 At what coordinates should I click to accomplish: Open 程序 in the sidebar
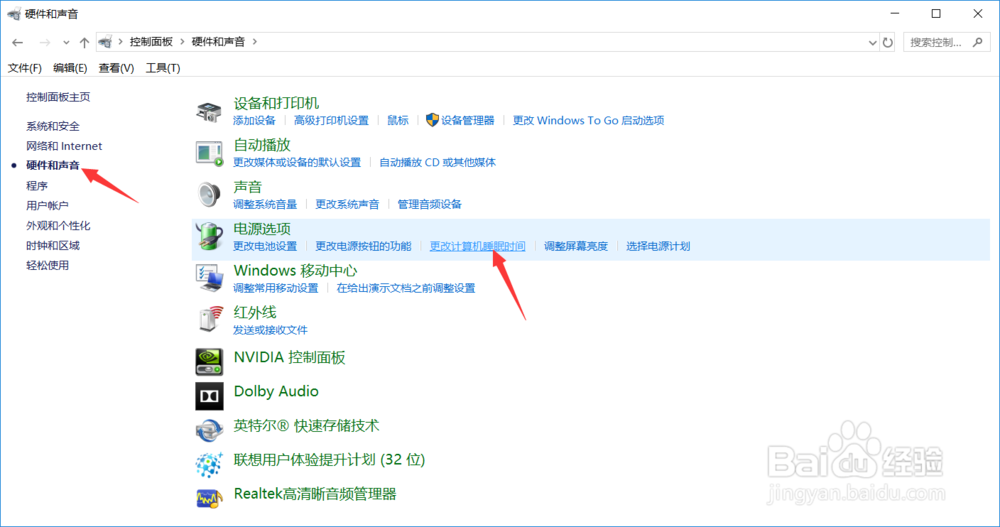[x=37, y=186]
